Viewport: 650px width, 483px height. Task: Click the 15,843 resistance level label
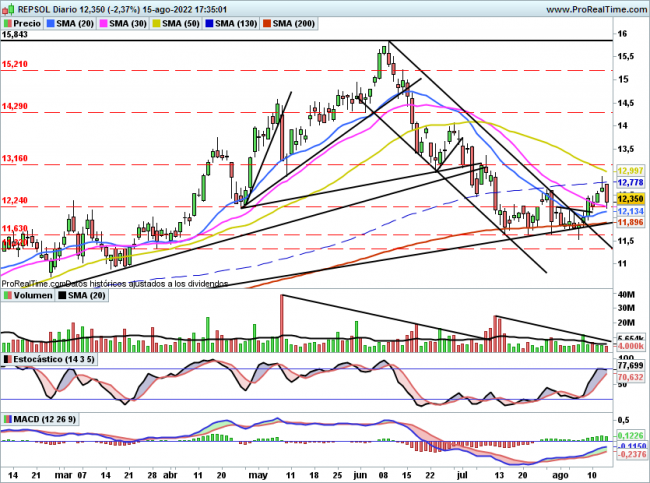click(15, 35)
